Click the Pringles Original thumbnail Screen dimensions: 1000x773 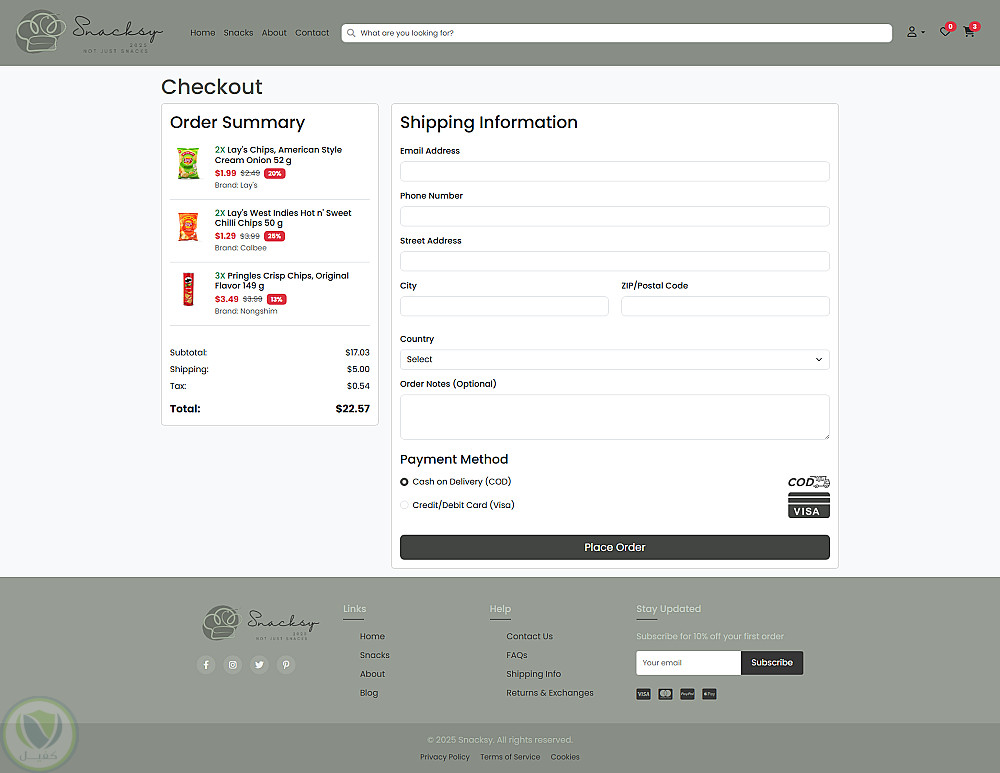coord(188,289)
